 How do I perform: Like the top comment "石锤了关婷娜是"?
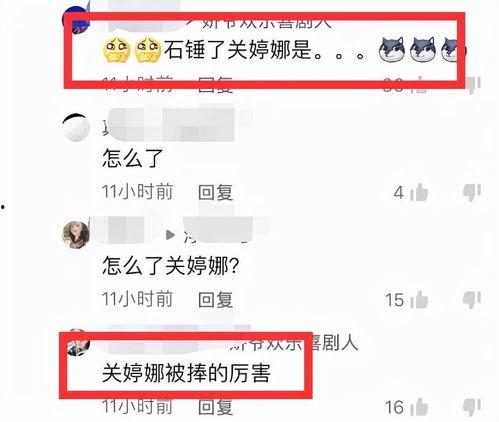(419, 85)
